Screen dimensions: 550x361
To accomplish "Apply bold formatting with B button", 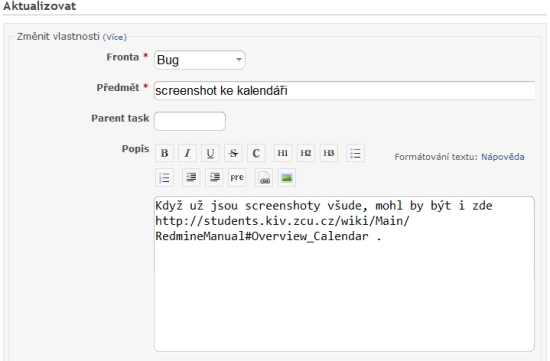I will click(x=164, y=153).
